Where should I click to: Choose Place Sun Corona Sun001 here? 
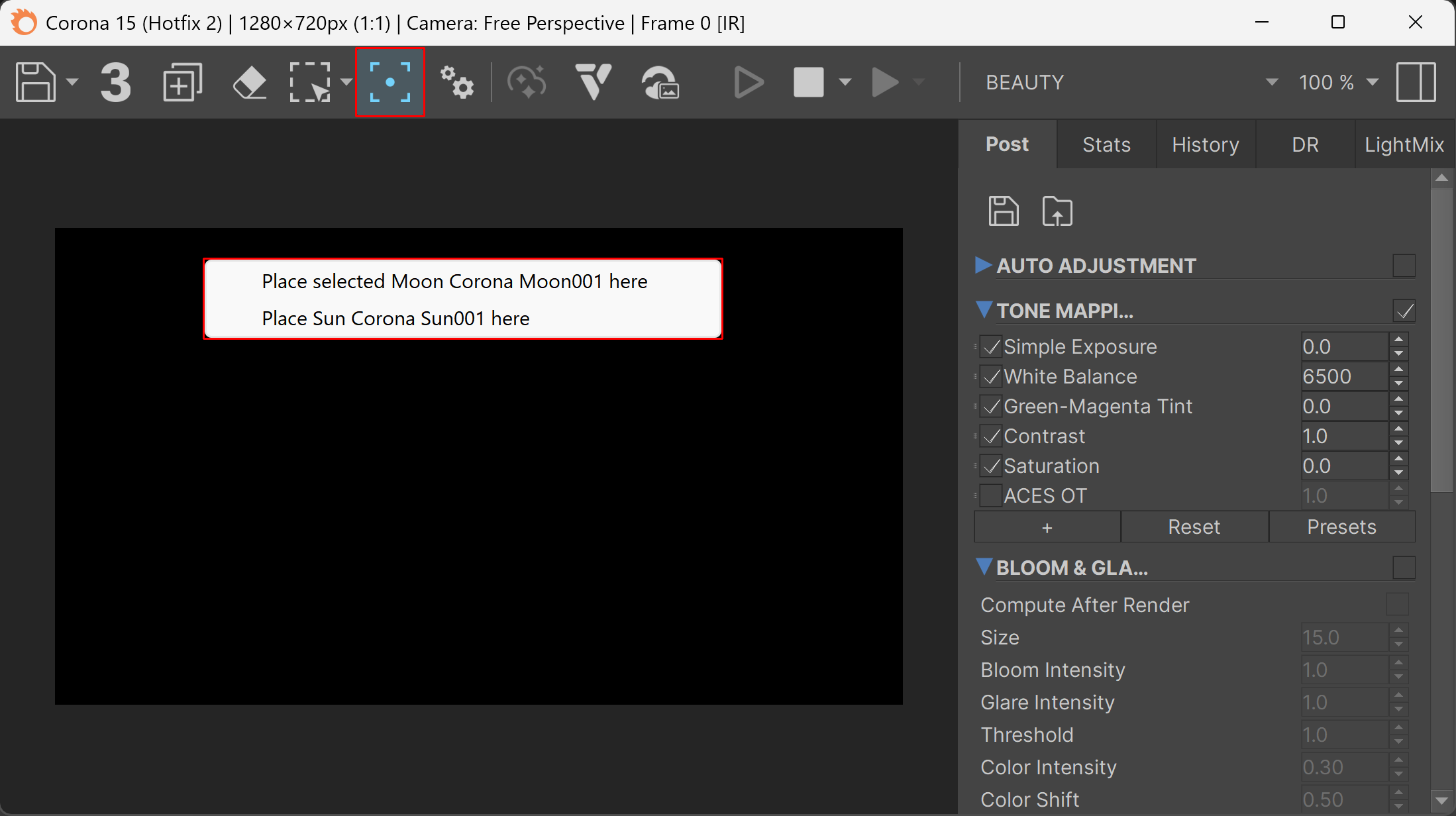[x=463, y=318]
